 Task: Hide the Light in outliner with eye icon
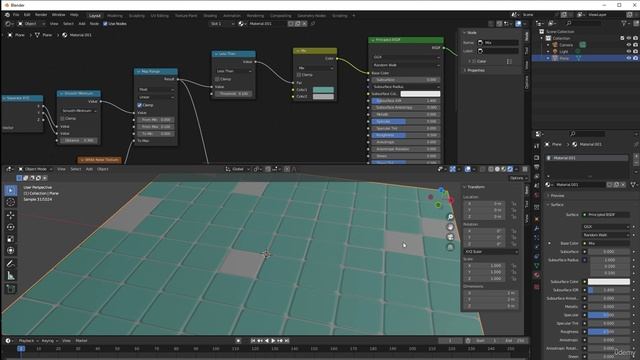(629, 51)
